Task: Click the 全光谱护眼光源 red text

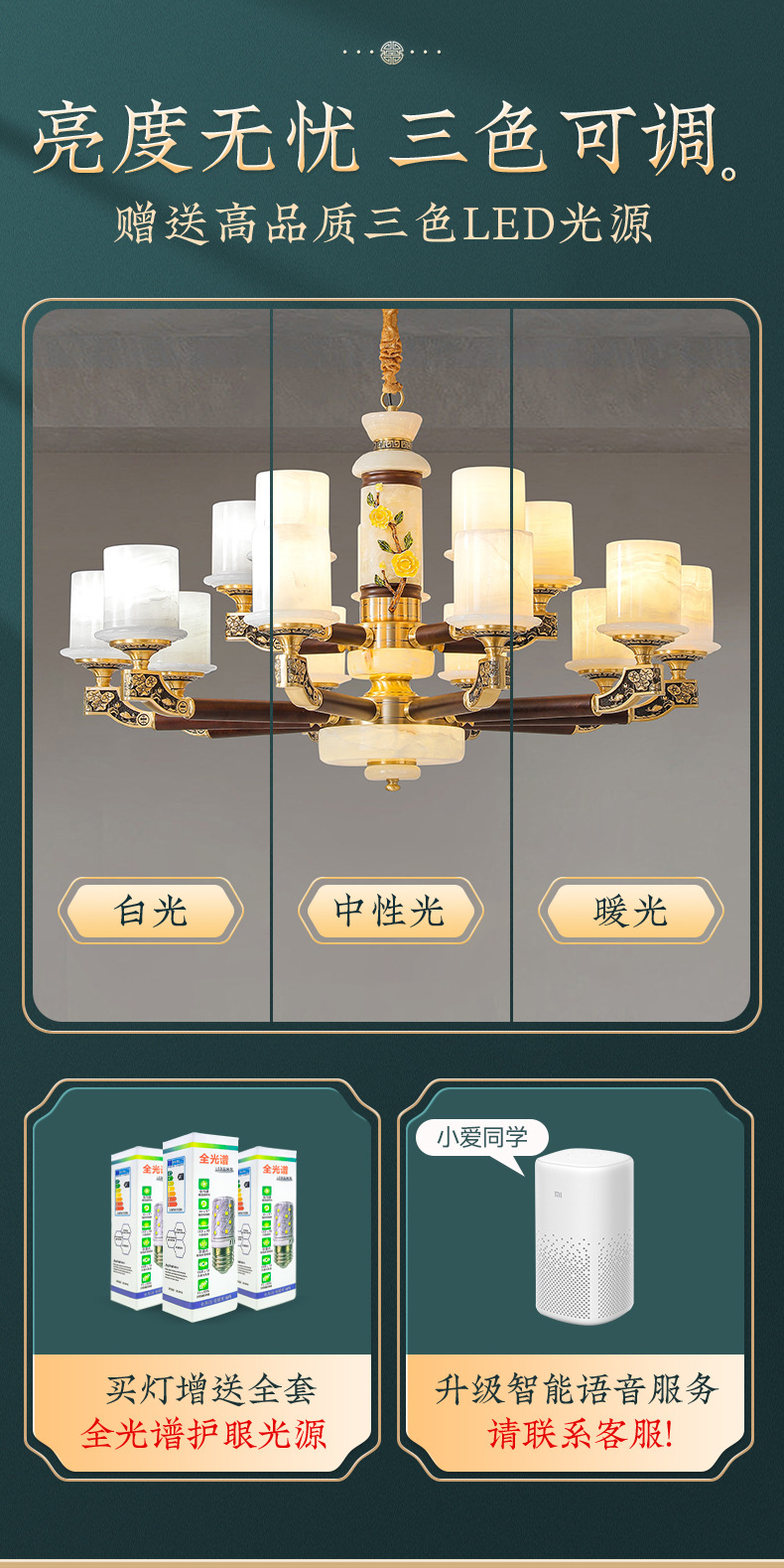Action: click(204, 1434)
